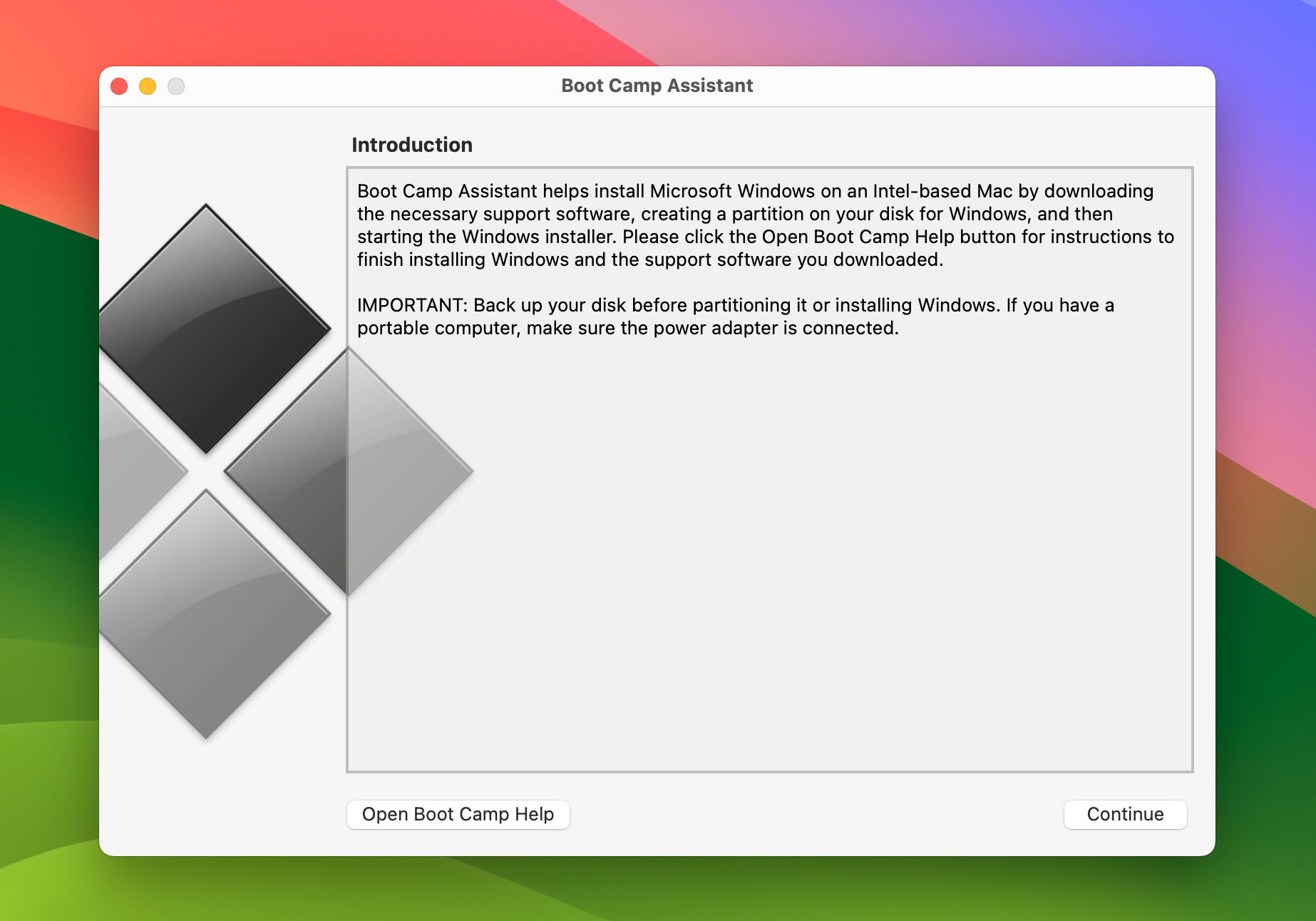Image resolution: width=1316 pixels, height=921 pixels.
Task: Click the yellow minimize traffic light
Action: 147,86
